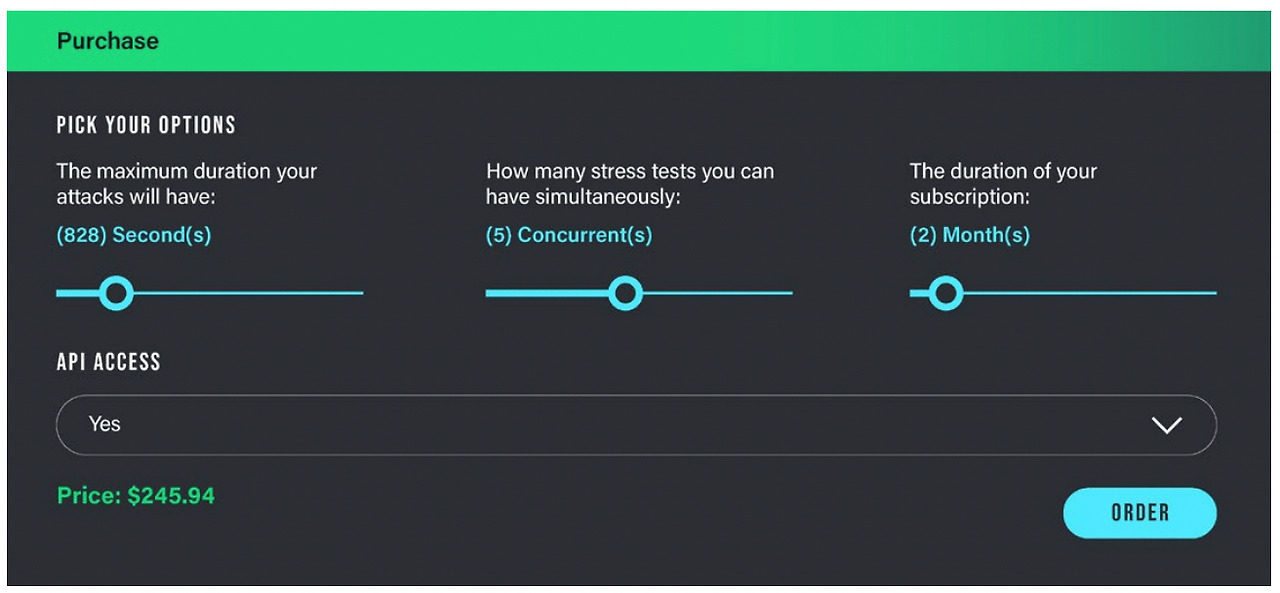Click the maximum attack duration description text
This screenshot has height=593, width=1280.
click(x=186, y=184)
